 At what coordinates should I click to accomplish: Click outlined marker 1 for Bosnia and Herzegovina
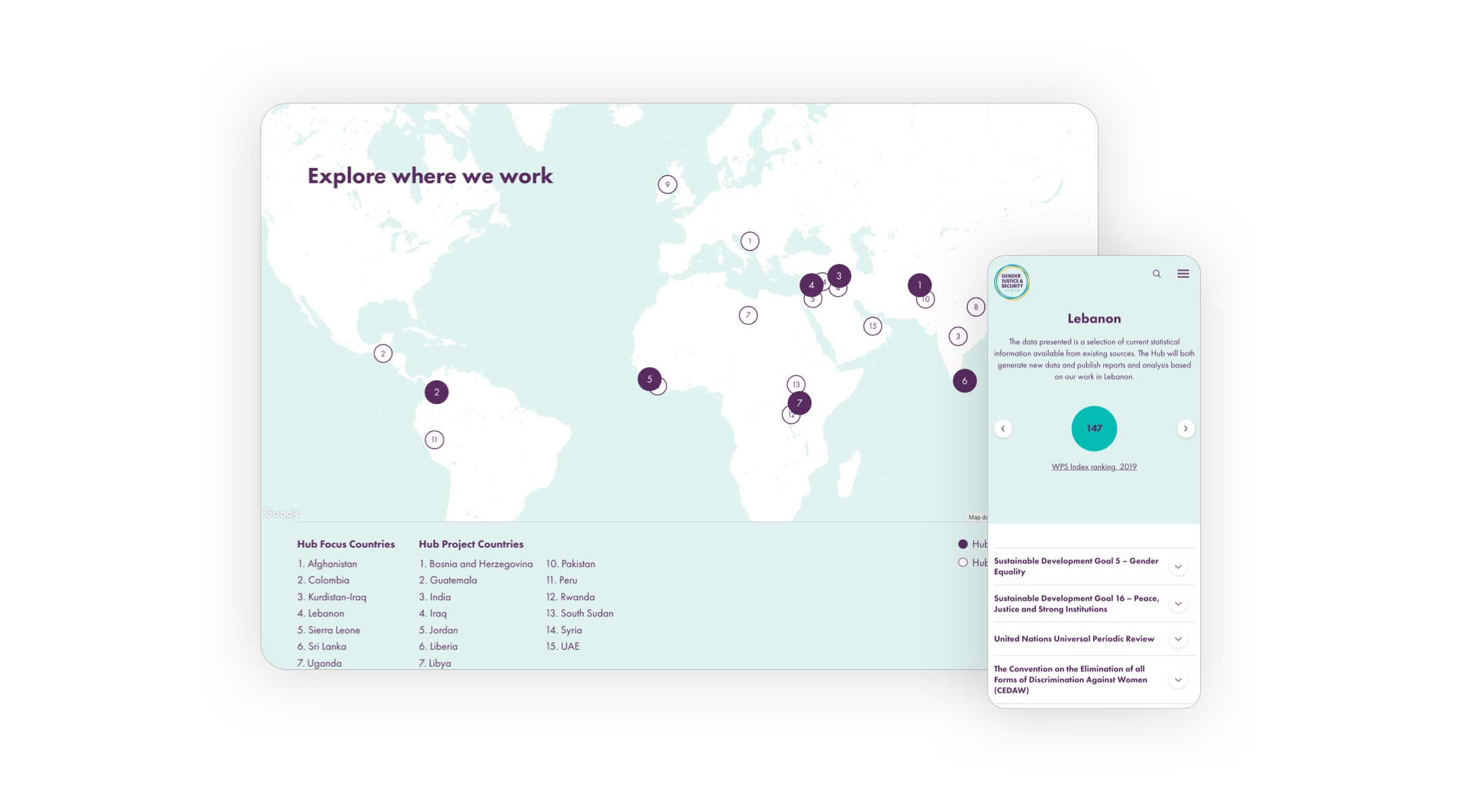[749, 242]
